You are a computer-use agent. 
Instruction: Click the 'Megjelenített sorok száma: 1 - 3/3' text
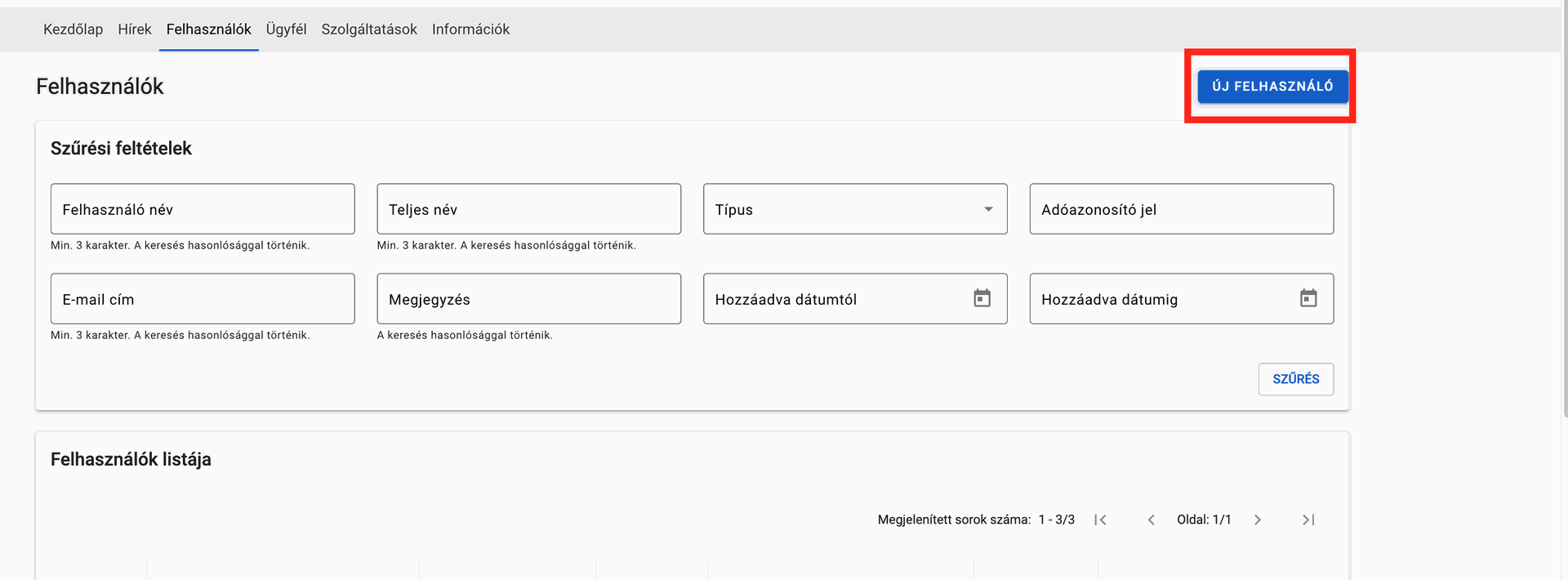(976, 520)
